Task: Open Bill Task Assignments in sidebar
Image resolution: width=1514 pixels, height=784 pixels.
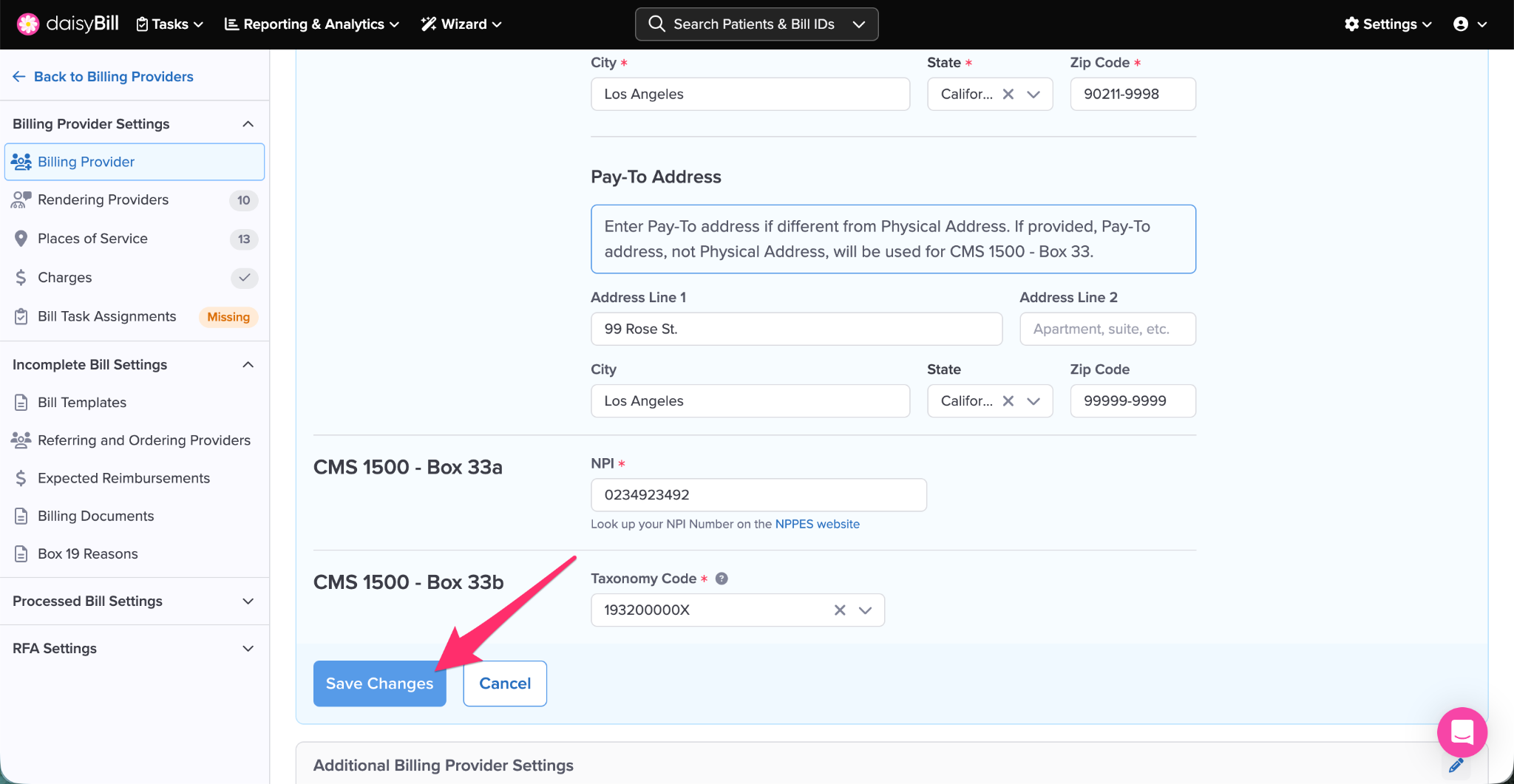Action: [x=106, y=317]
